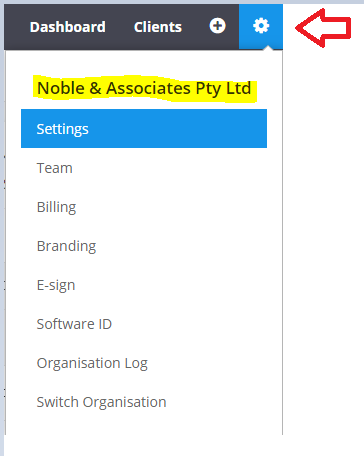The width and height of the screenshot is (364, 456).
Task: Click the red arrow annotation
Action: point(323,28)
